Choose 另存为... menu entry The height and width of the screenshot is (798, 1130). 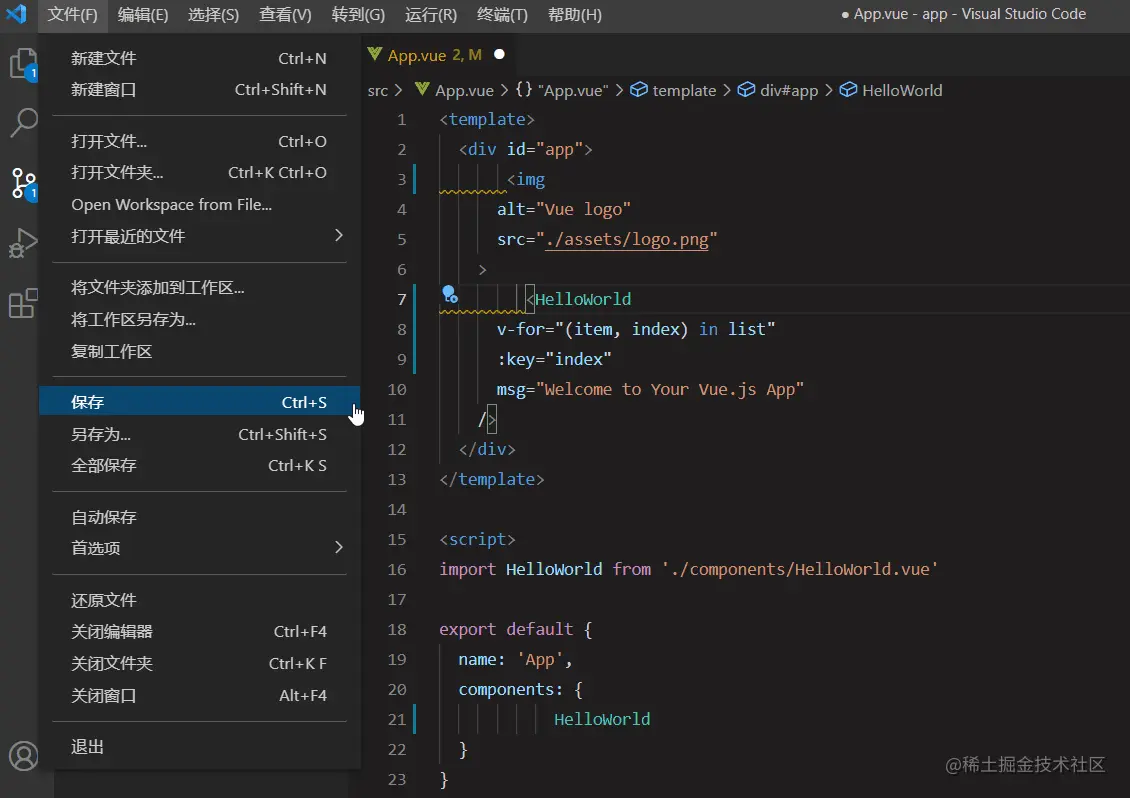(200, 434)
